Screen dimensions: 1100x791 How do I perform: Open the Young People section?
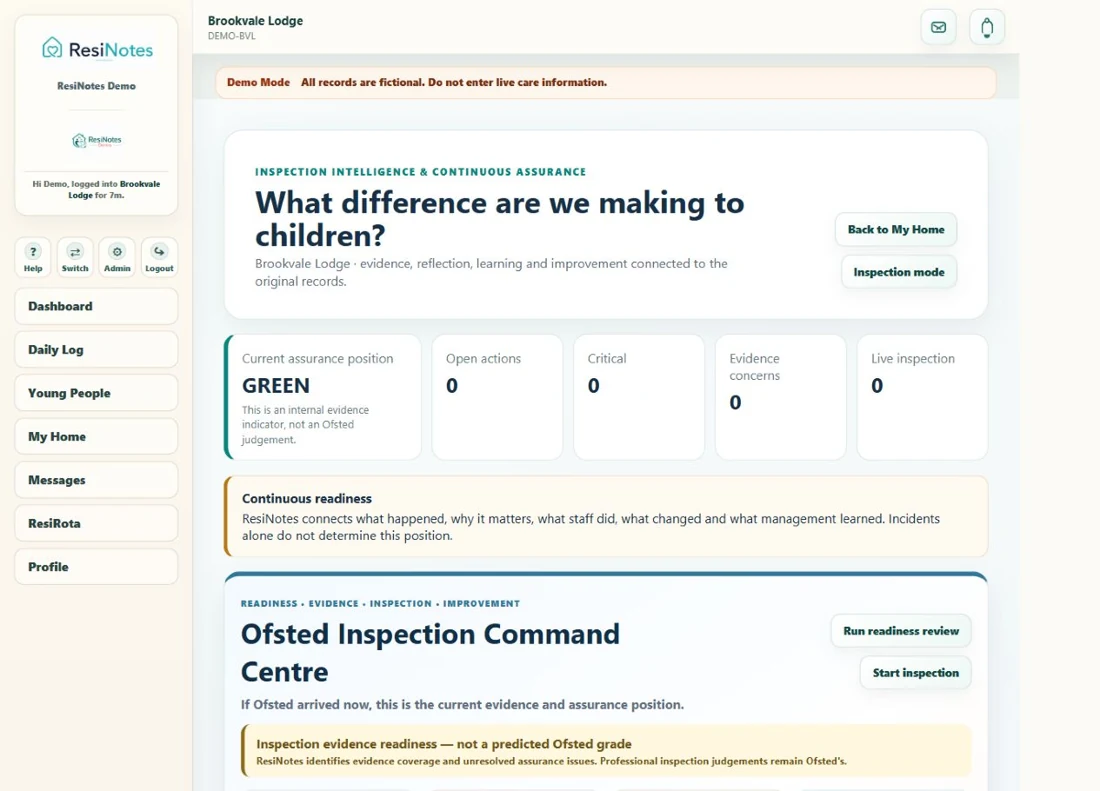click(96, 393)
